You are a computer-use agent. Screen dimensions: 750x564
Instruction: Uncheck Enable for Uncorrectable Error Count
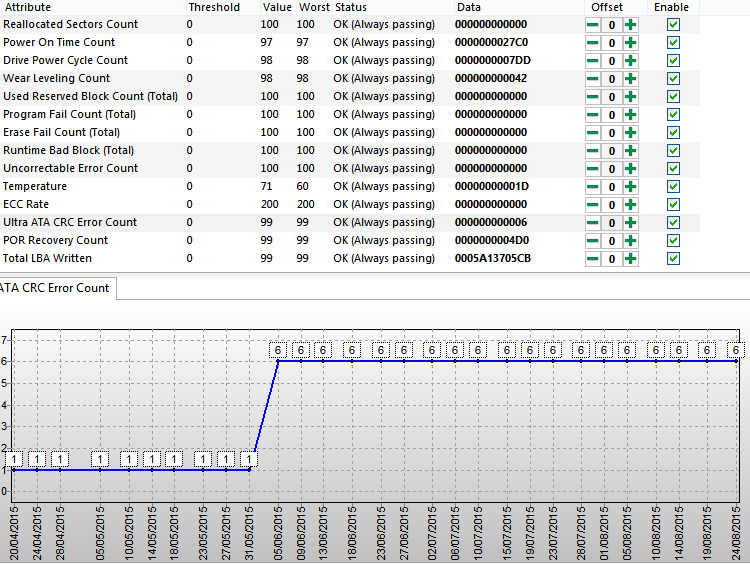tap(673, 168)
